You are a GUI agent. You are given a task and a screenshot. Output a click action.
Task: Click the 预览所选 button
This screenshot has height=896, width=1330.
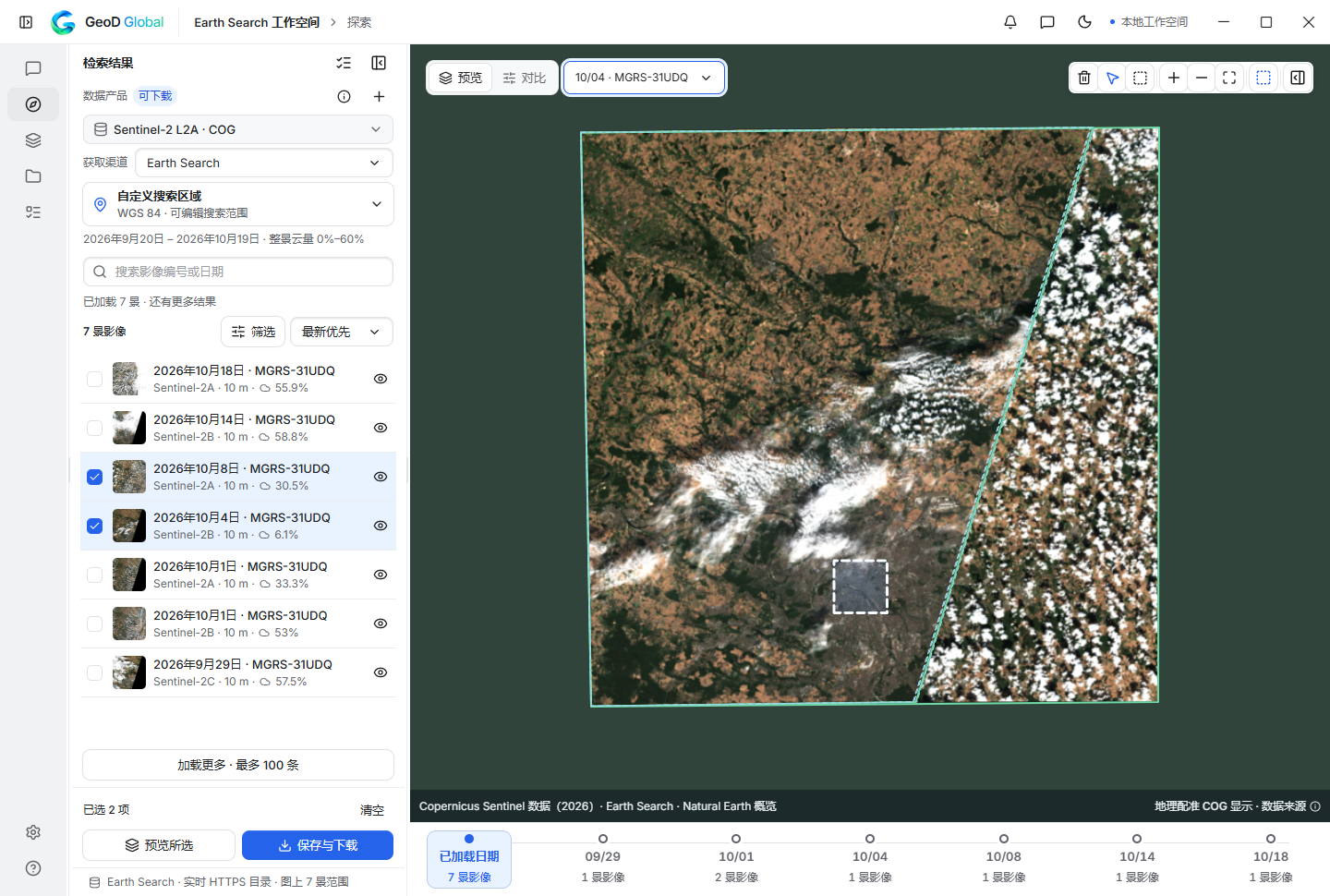pos(159,845)
